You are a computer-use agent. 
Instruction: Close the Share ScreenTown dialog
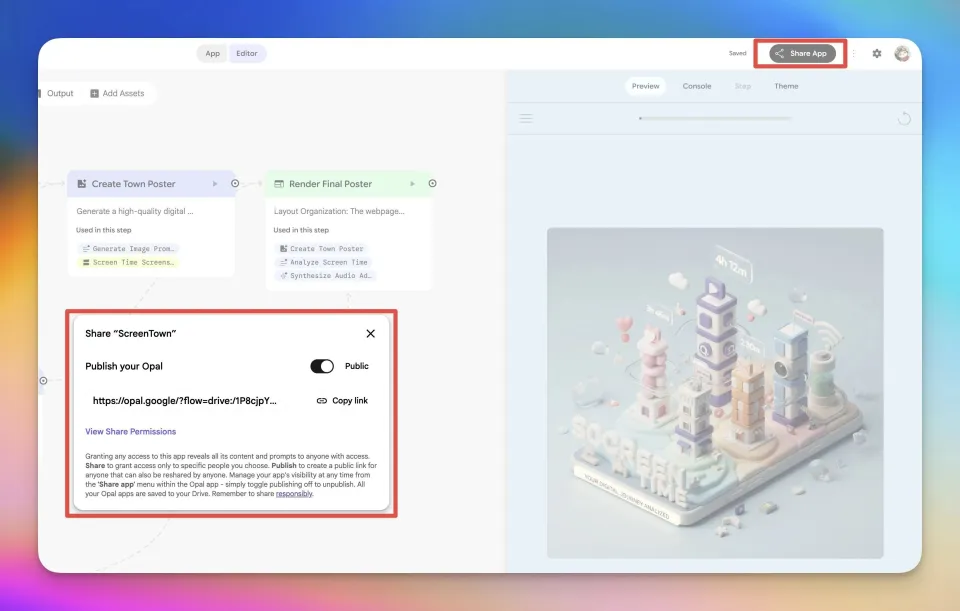(370, 334)
